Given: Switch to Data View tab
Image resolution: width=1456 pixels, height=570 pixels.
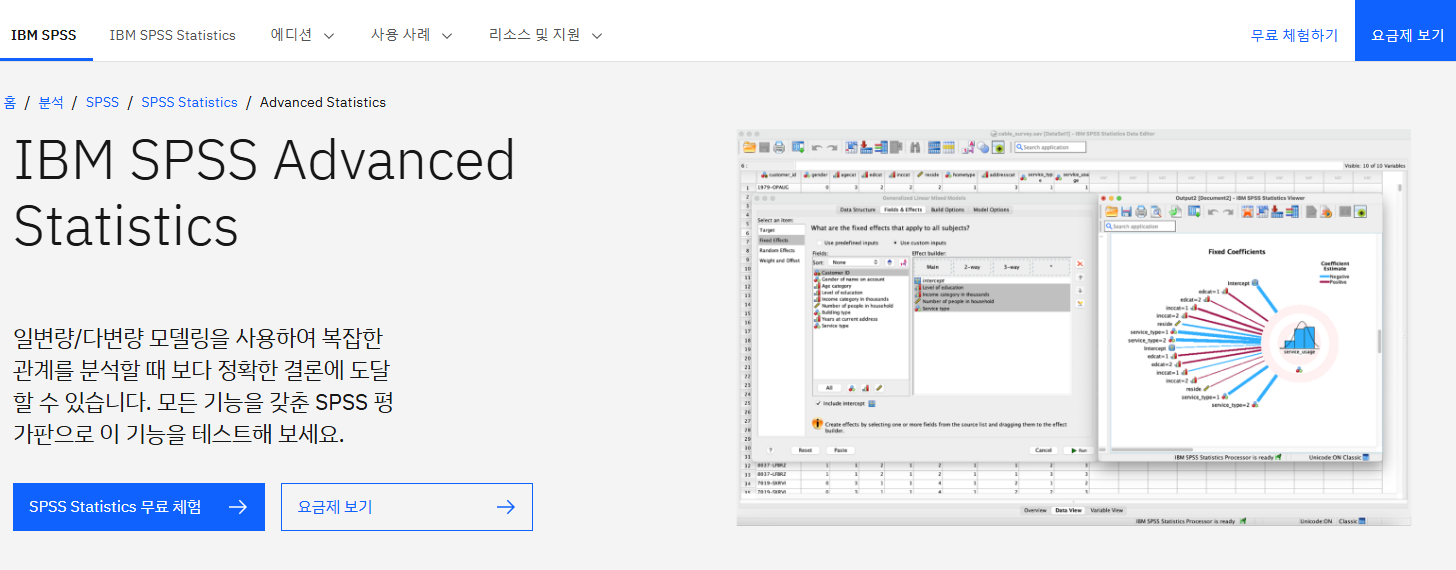Looking at the screenshot, I should pyautogui.click(x=1069, y=510).
